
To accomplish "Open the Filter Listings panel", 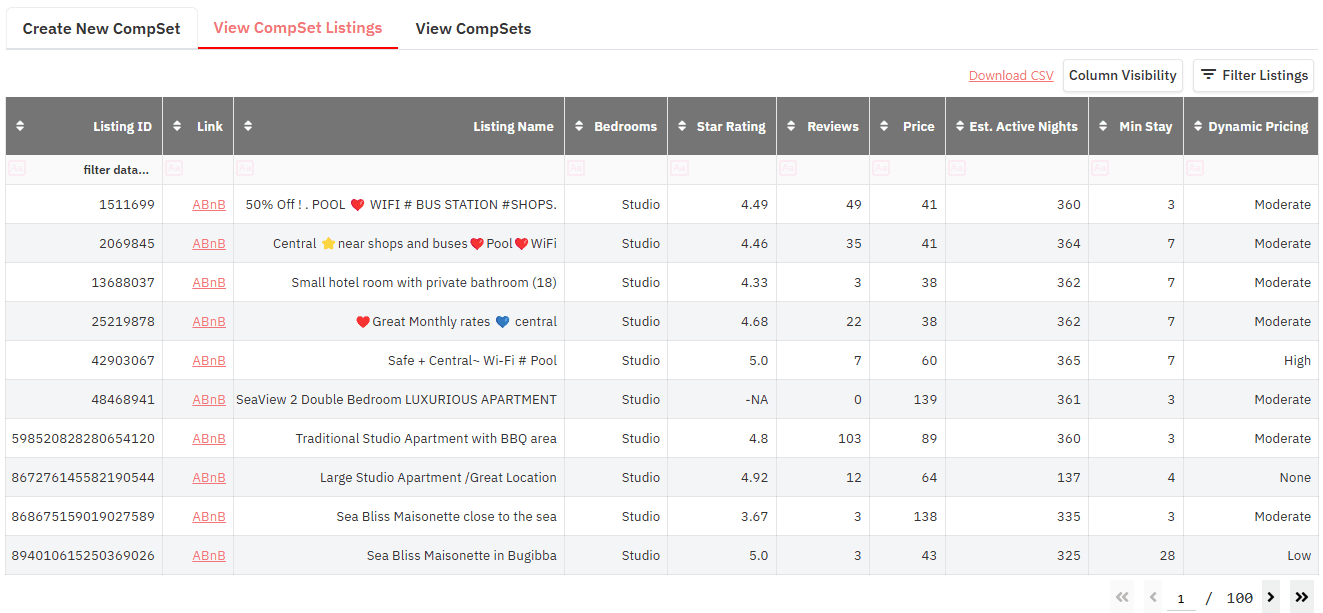I will click(x=1254, y=75).
